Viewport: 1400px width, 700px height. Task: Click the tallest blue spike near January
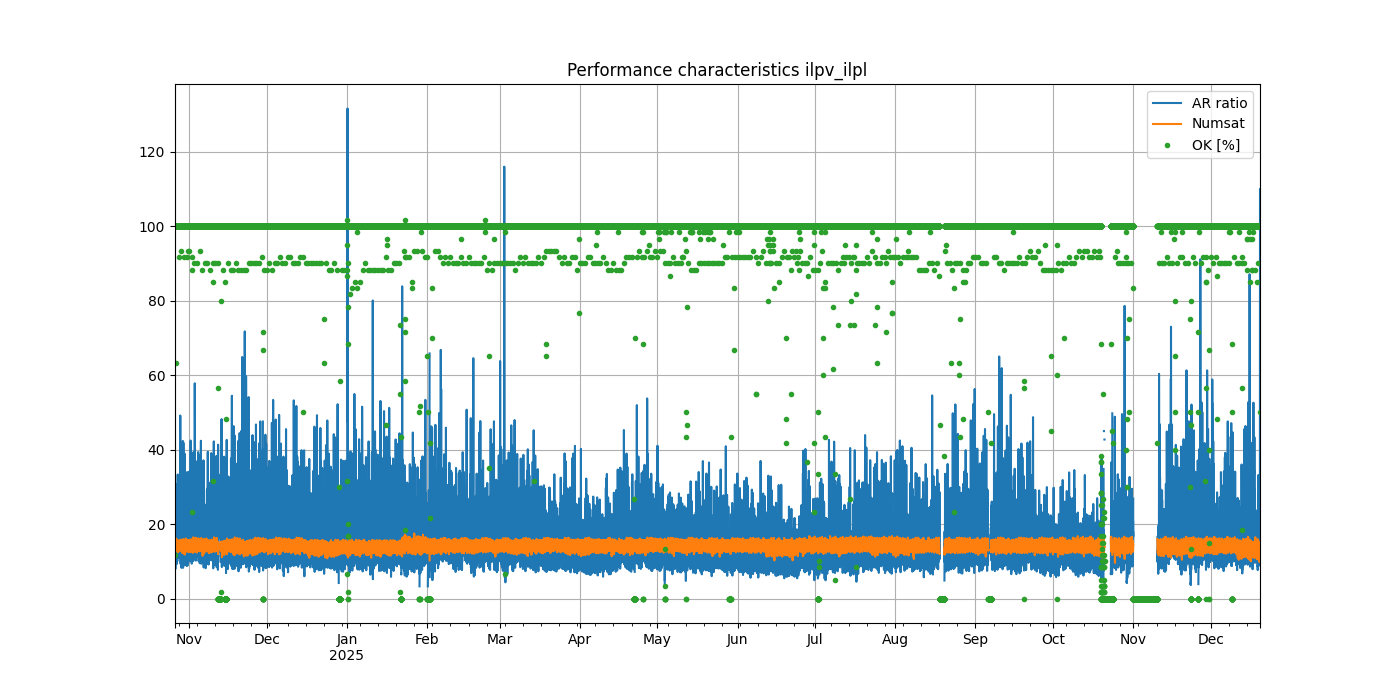tap(347, 112)
